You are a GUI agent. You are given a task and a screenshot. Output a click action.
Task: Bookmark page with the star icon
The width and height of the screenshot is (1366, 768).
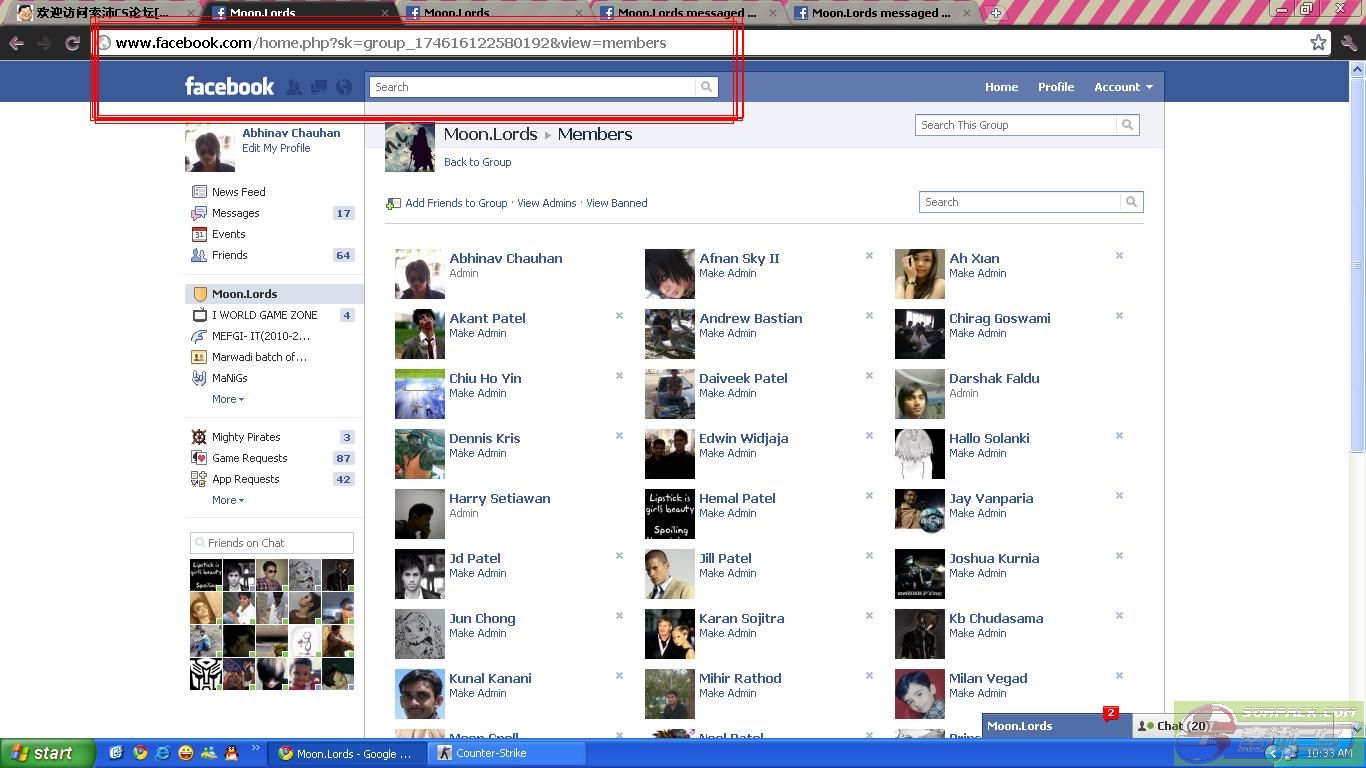pos(1318,43)
